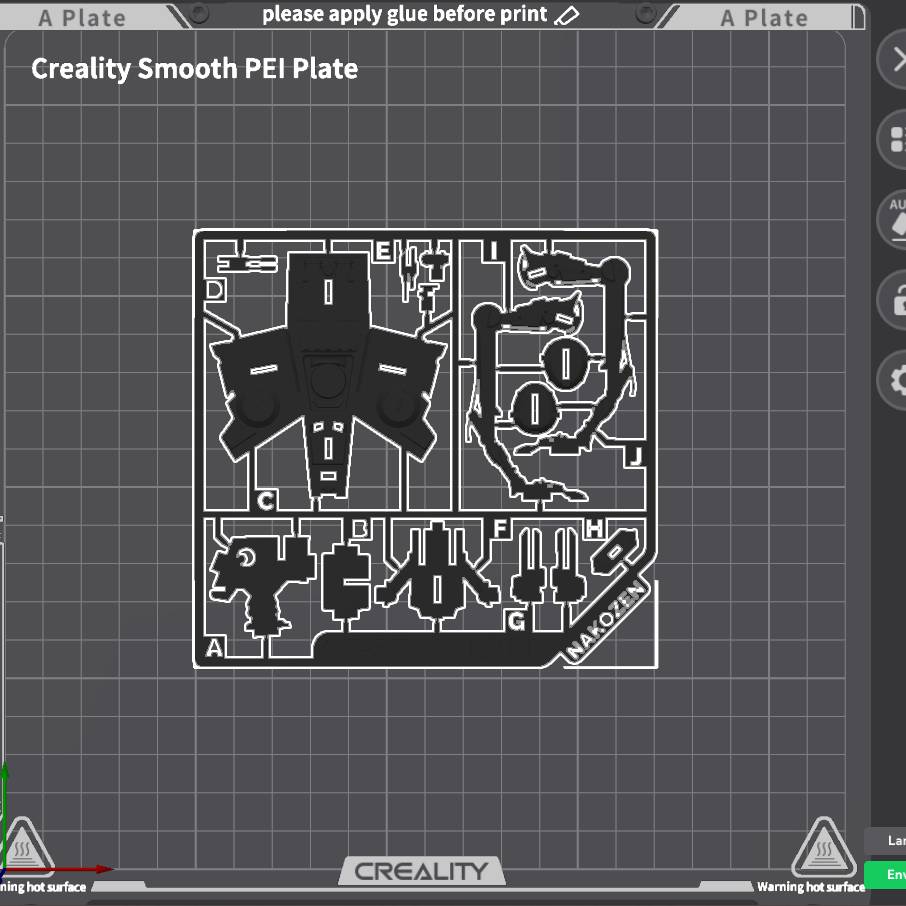
Task: Click the Creality Smooth PEI Plate label
Action: [194, 69]
